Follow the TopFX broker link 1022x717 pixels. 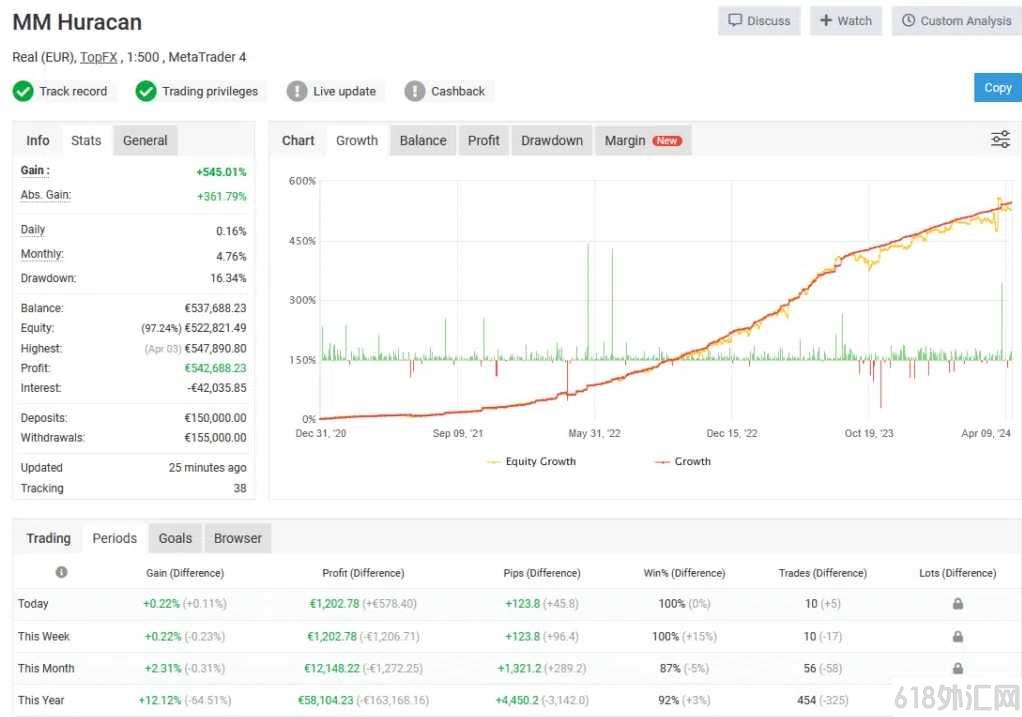pos(98,57)
